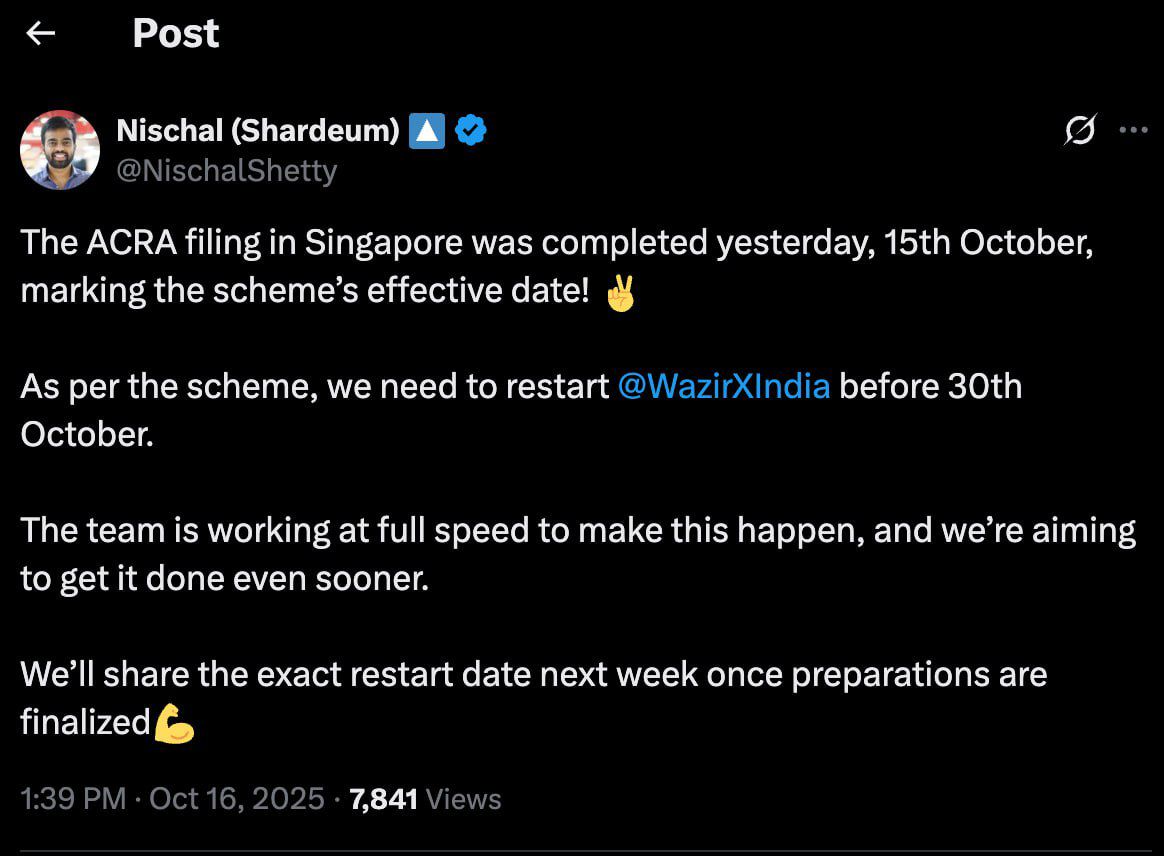Open the @WazirXIndia mention link
This screenshot has height=856, width=1164.
[724, 386]
